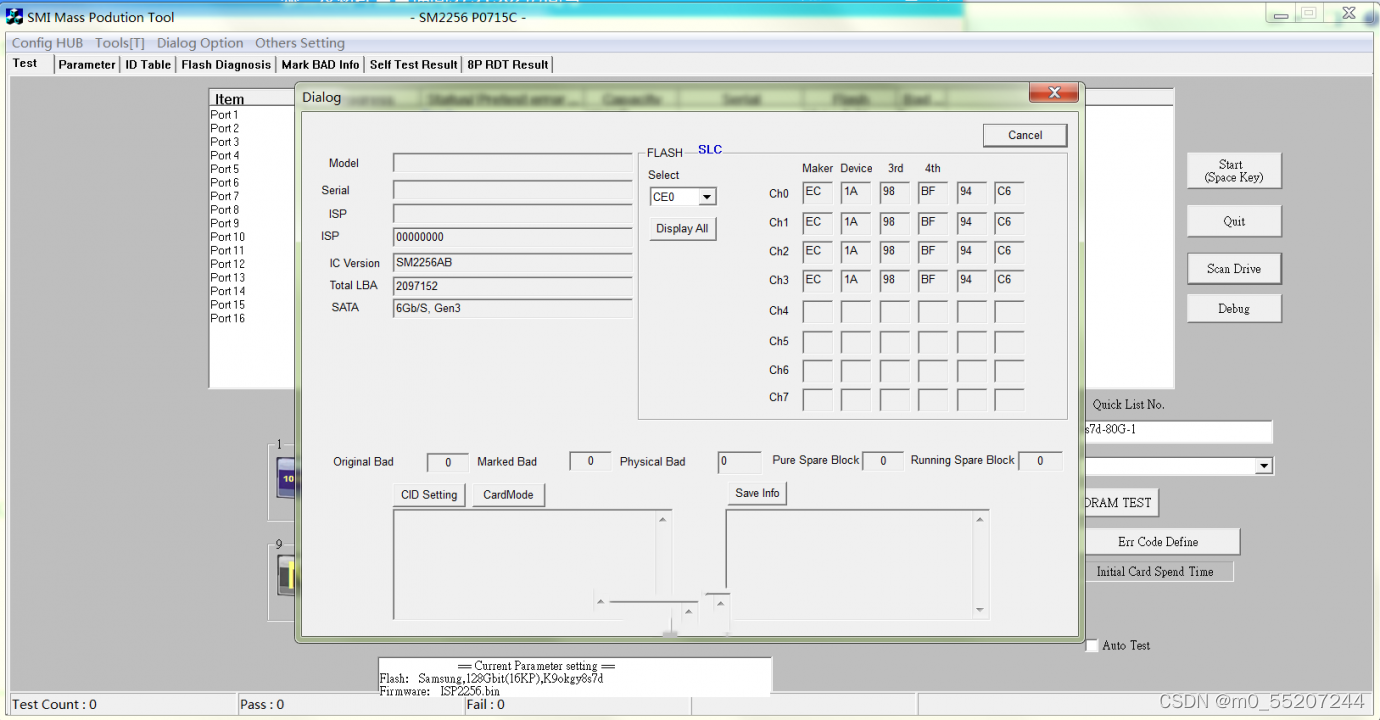The width and height of the screenshot is (1380, 720).
Task: Click Ch1 Device field showing 1A
Action: pos(855,222)
